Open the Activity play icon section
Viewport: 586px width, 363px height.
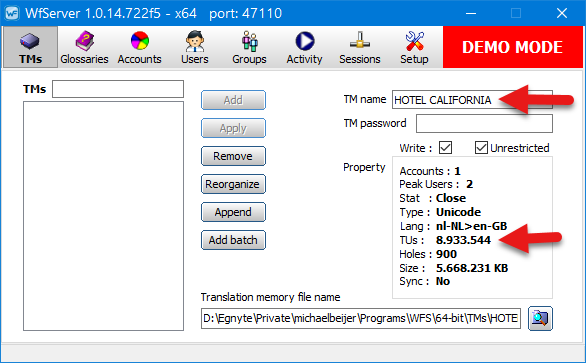point(305,47)
